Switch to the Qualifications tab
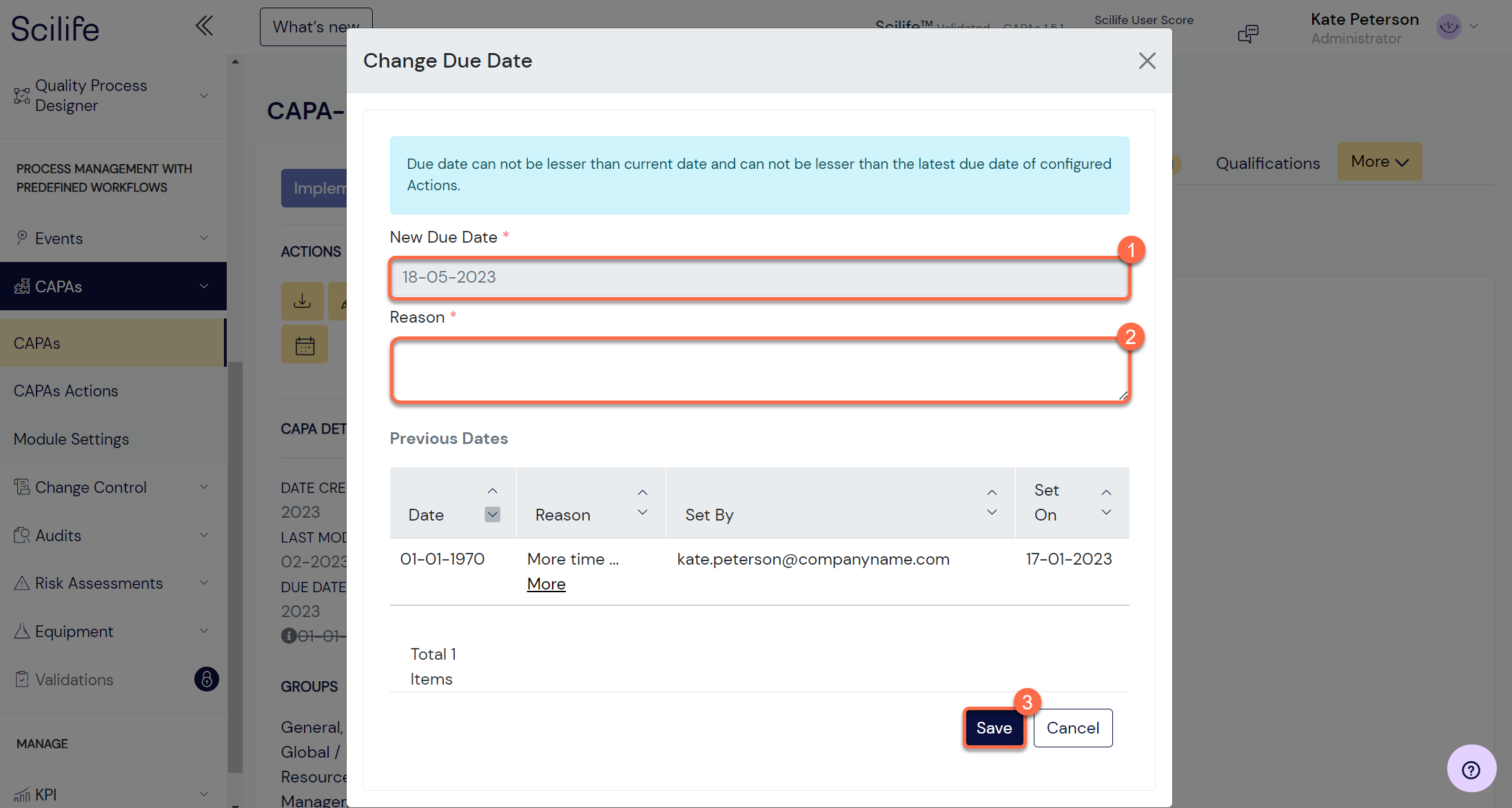This screenshot has width=1512, height=808. 1267,163
